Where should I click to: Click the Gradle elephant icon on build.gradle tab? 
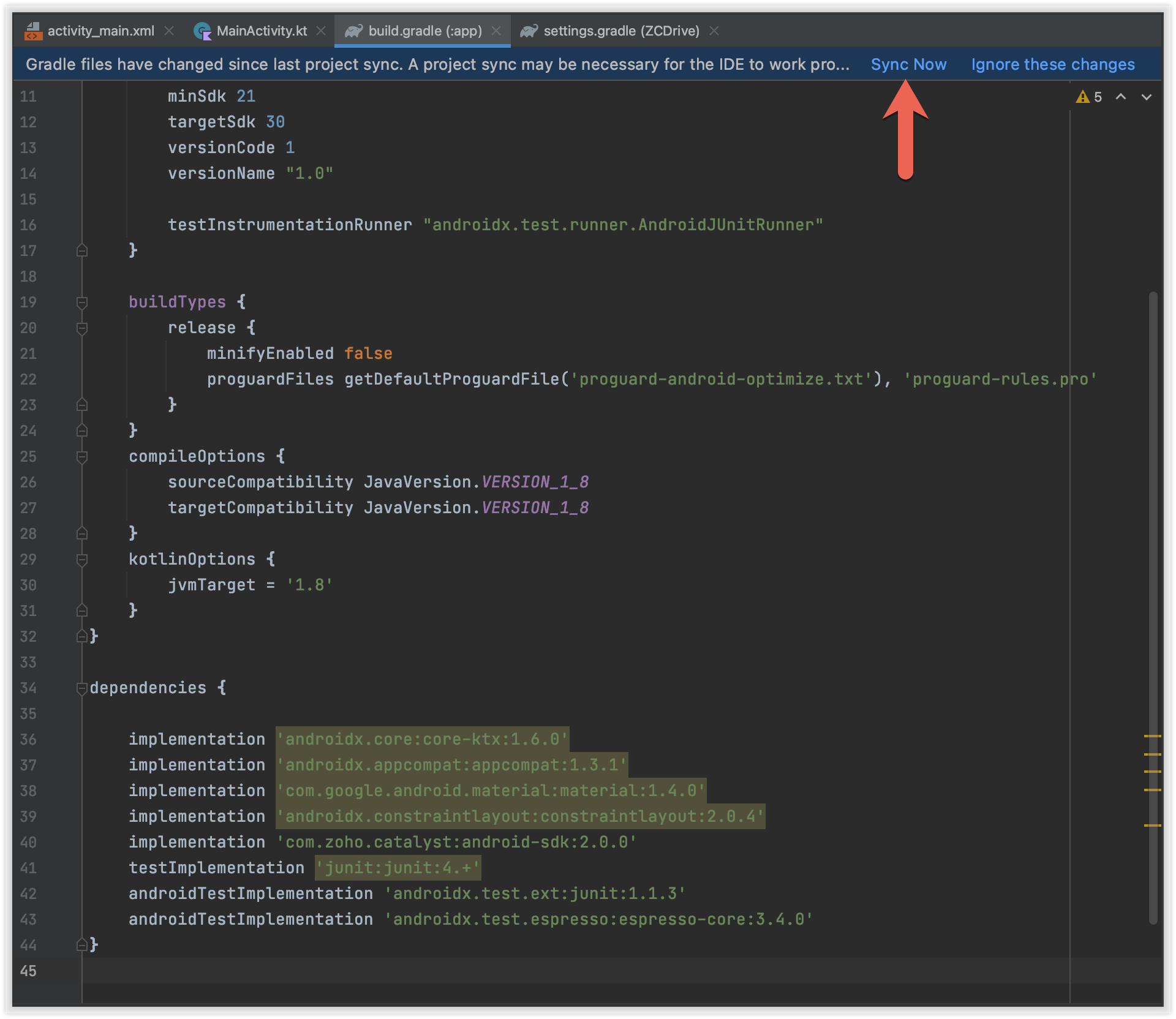pyautogui.click(x=353, y=31)
